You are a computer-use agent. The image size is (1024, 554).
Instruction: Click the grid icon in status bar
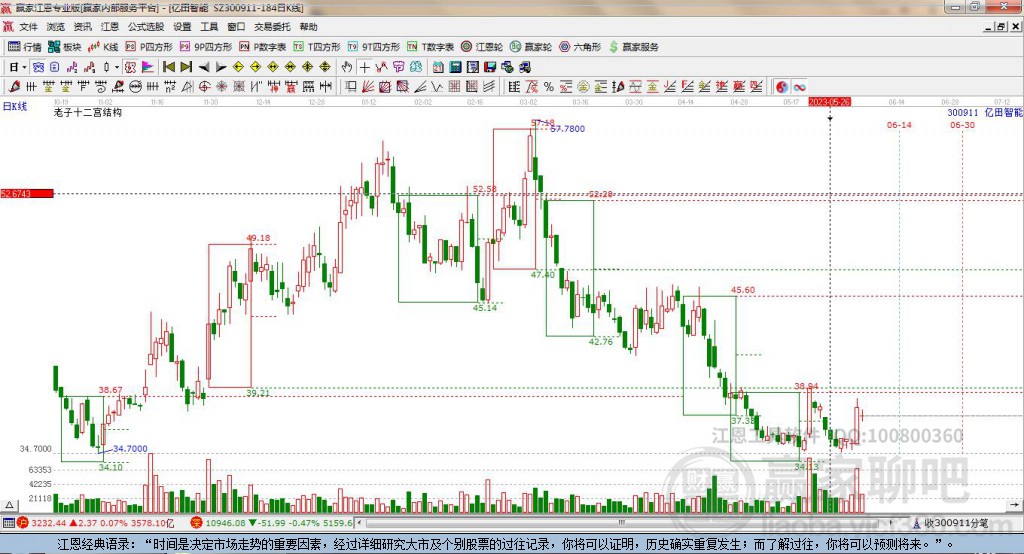click(8, 523)
